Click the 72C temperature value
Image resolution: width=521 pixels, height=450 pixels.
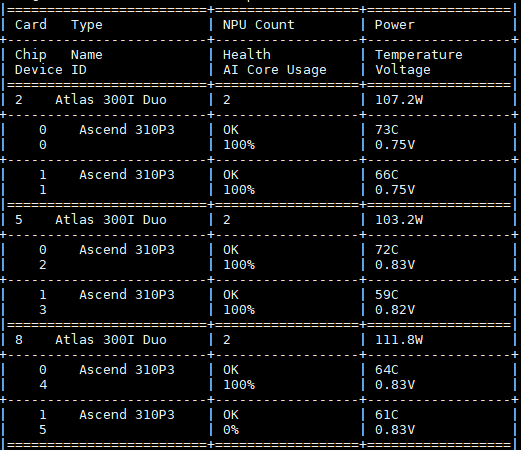(387, 250)
